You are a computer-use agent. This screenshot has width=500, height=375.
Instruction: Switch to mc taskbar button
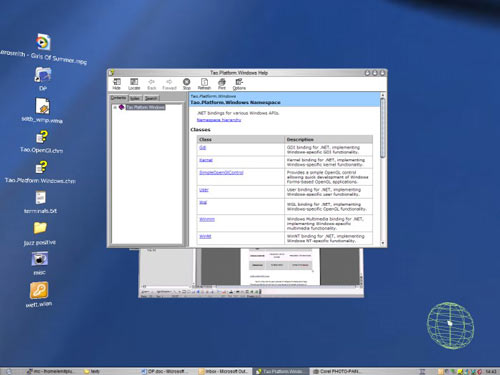50,371
